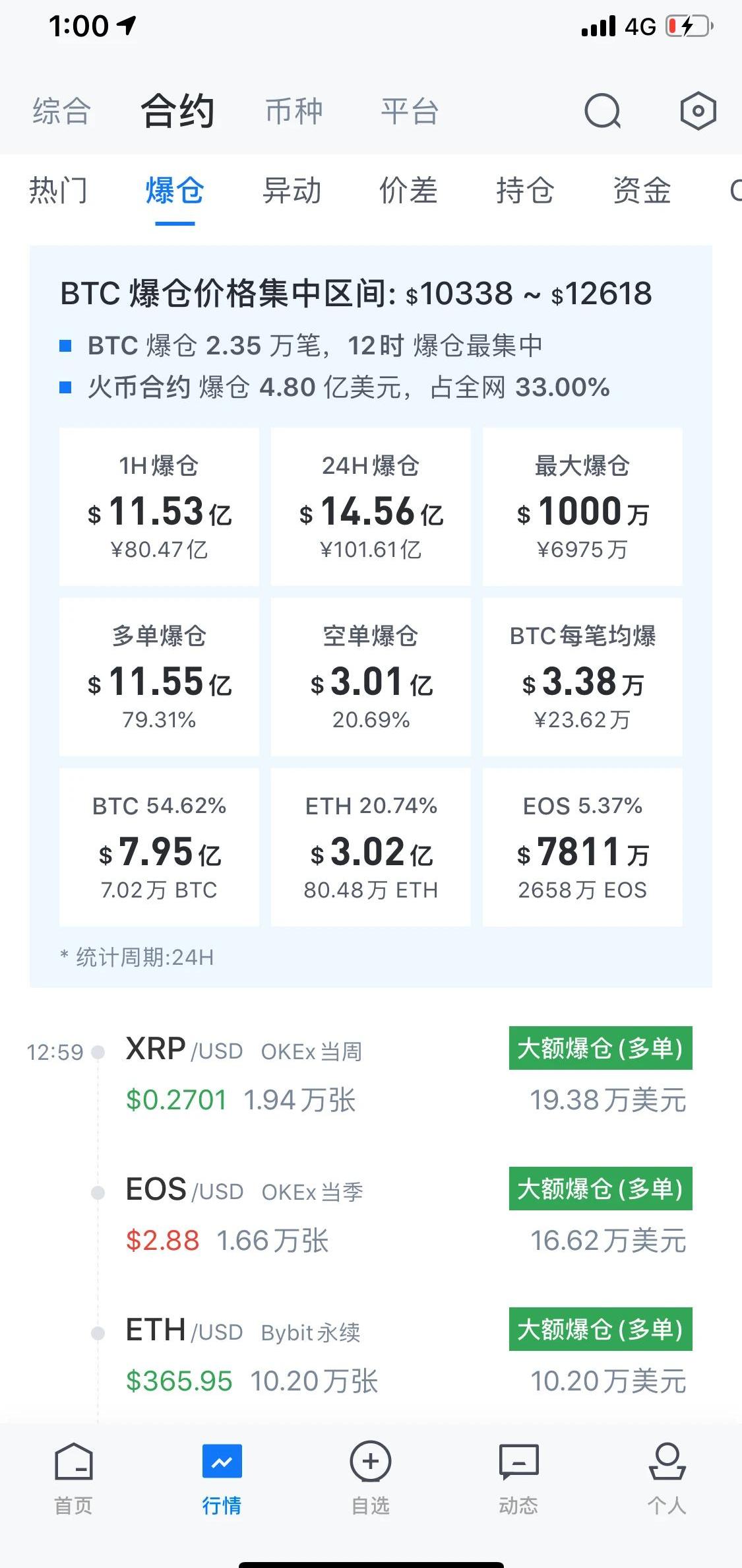Select the 热门 sub-tab
Screen dimensions: 742x1568
[58, 191]
